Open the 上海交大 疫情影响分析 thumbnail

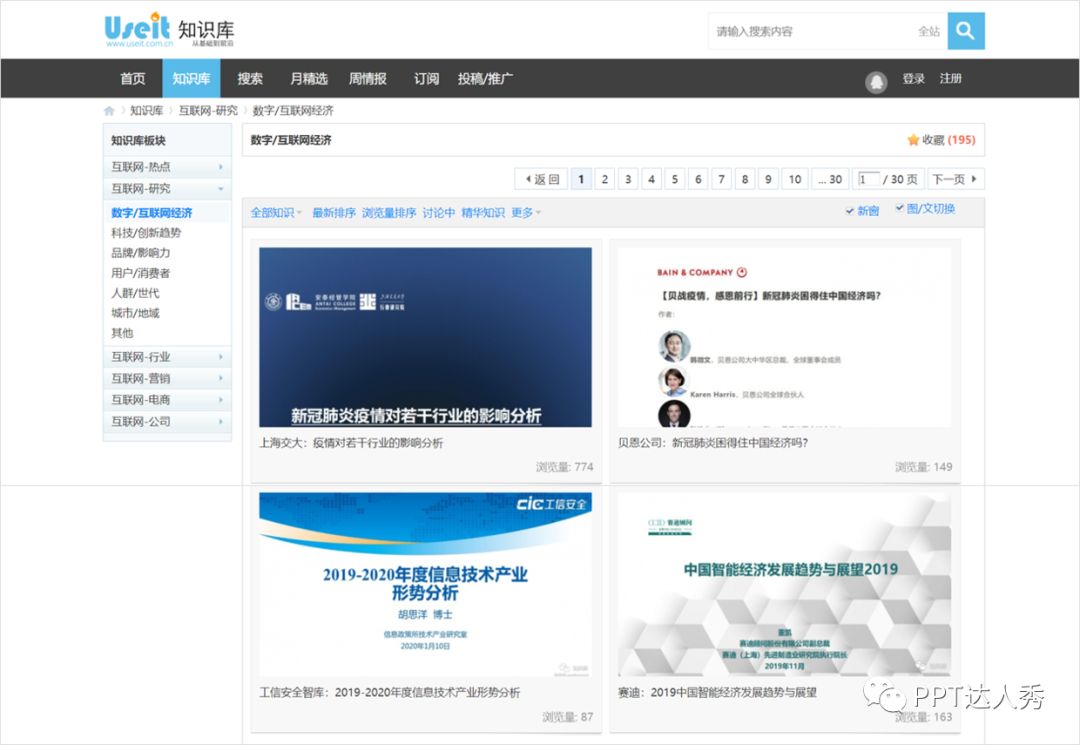[425, 337]
